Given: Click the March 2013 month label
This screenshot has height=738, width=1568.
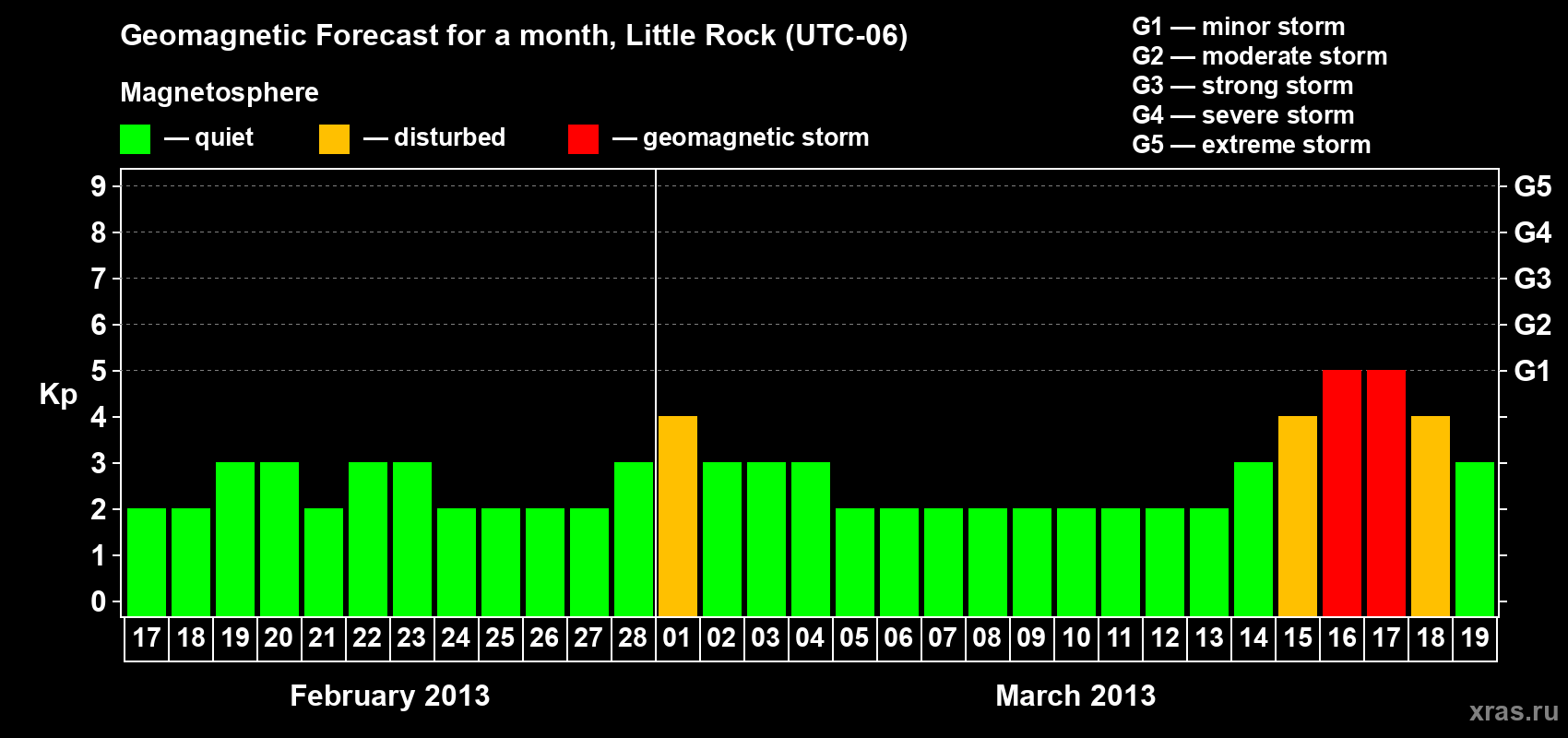Looking at the screenshot, I should coord(1075,696).
